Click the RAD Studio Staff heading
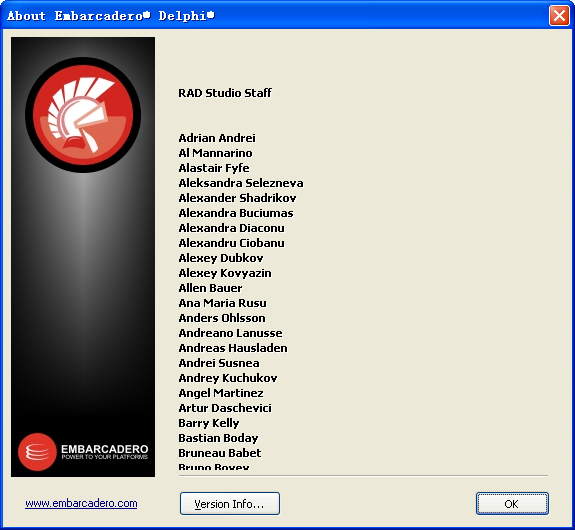This screenshot has height=530, width=575. [225, 93]
